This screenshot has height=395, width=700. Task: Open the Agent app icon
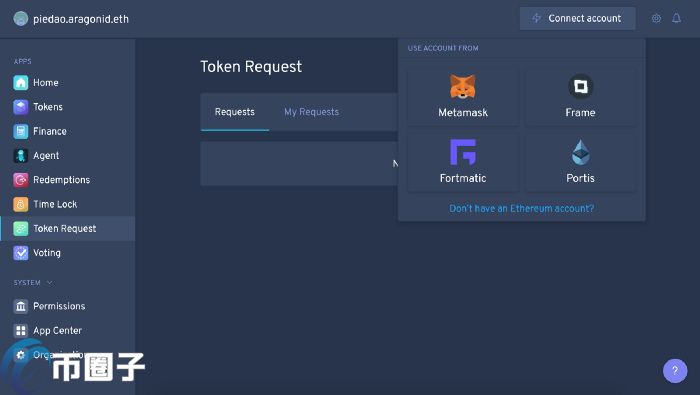tap(21, 155)
